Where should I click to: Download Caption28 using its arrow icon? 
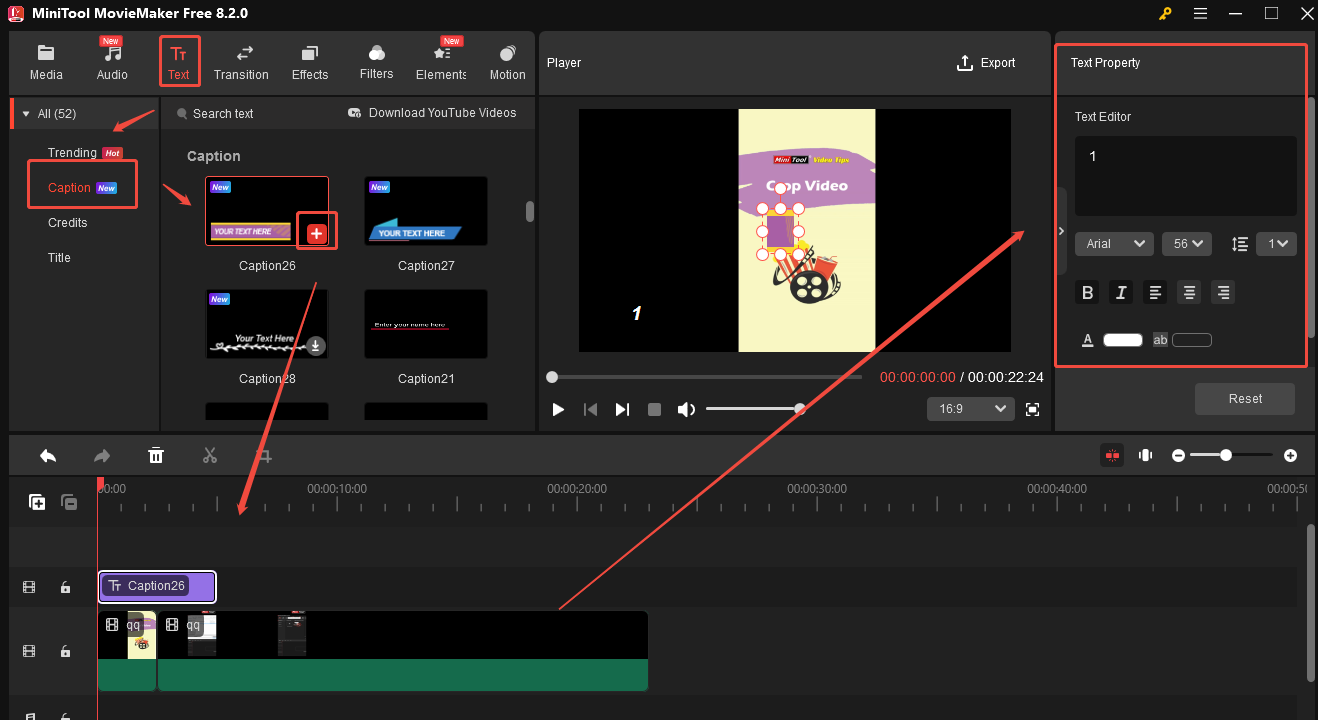[x=316, y=346]
